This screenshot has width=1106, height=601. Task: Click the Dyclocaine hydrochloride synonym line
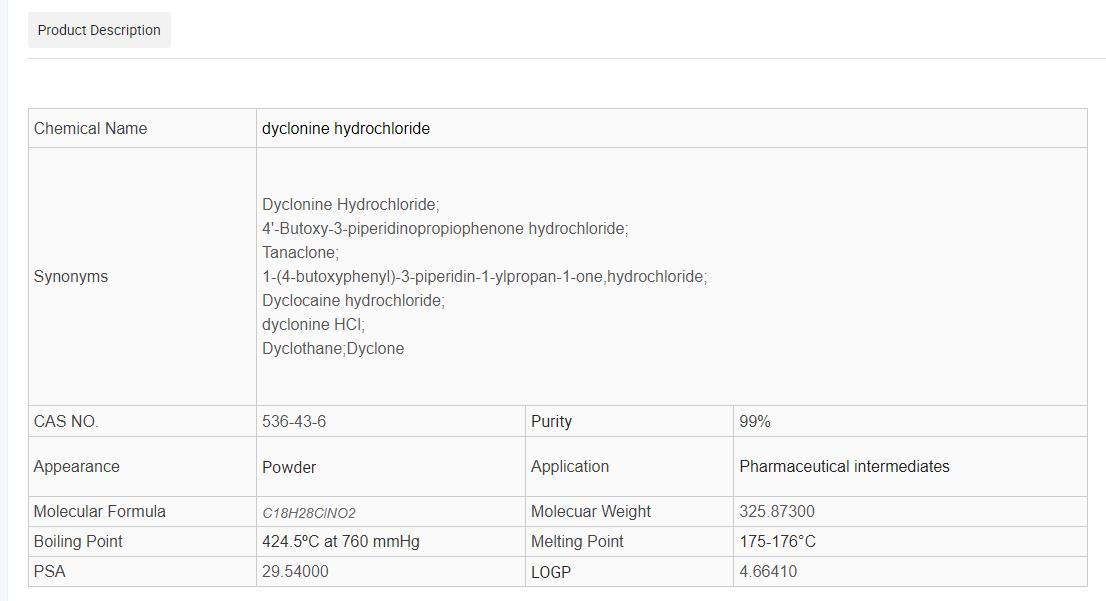point(353,300)
